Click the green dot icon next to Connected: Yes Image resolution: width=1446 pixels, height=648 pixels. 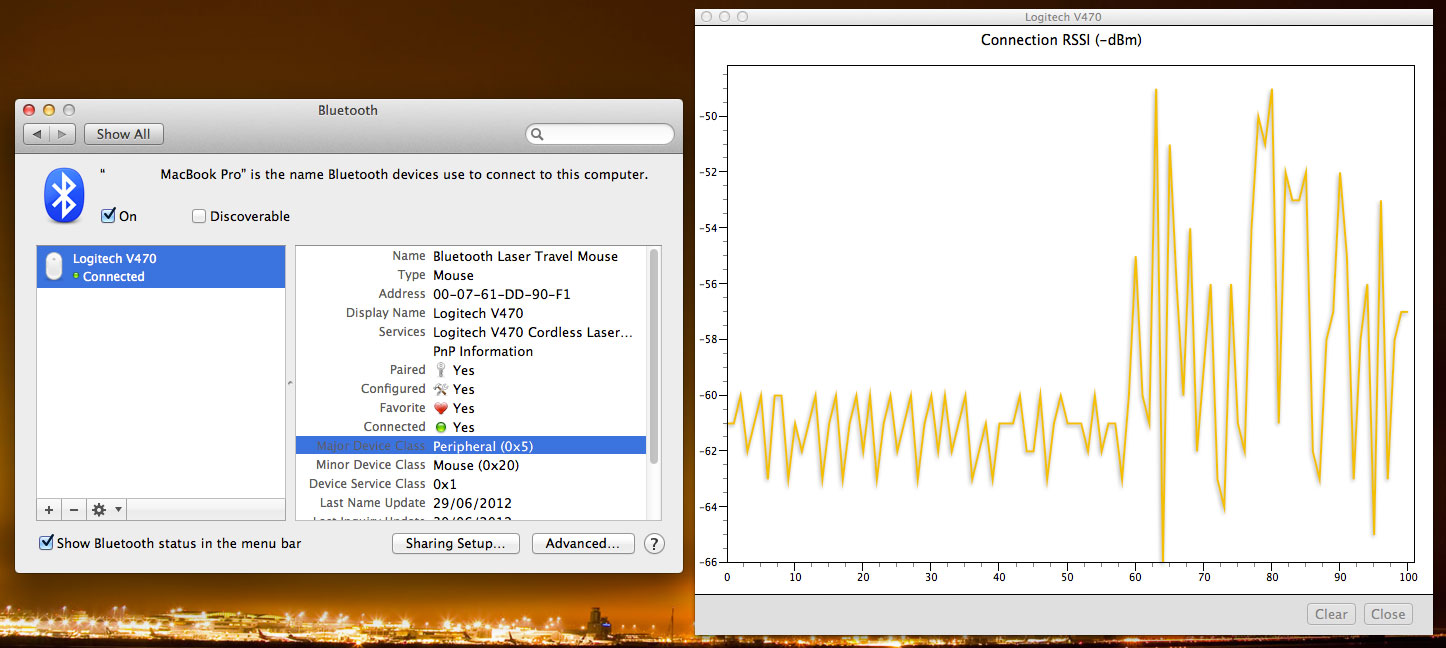[442, 427]
